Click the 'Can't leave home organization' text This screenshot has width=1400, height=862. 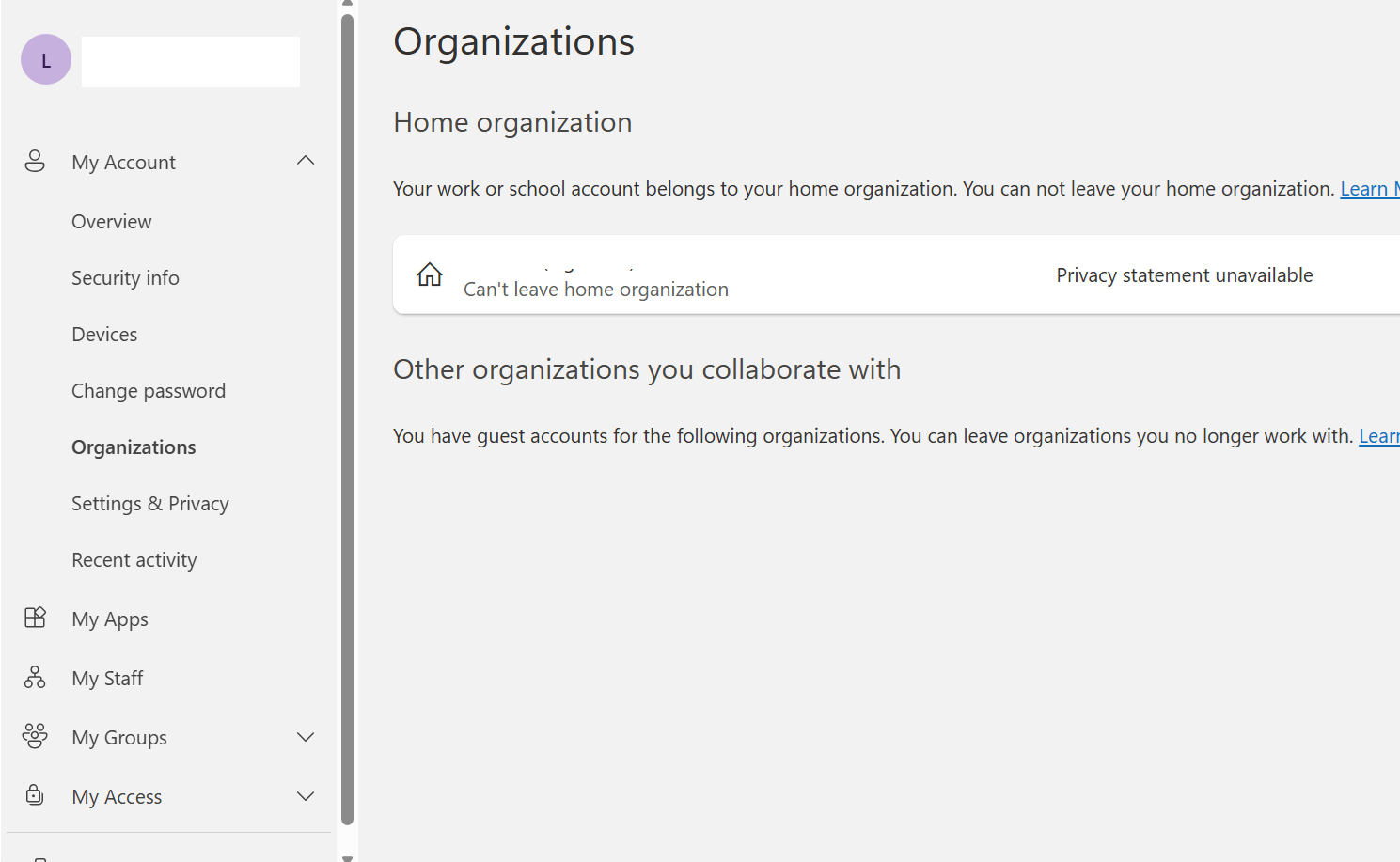(596, 290)
